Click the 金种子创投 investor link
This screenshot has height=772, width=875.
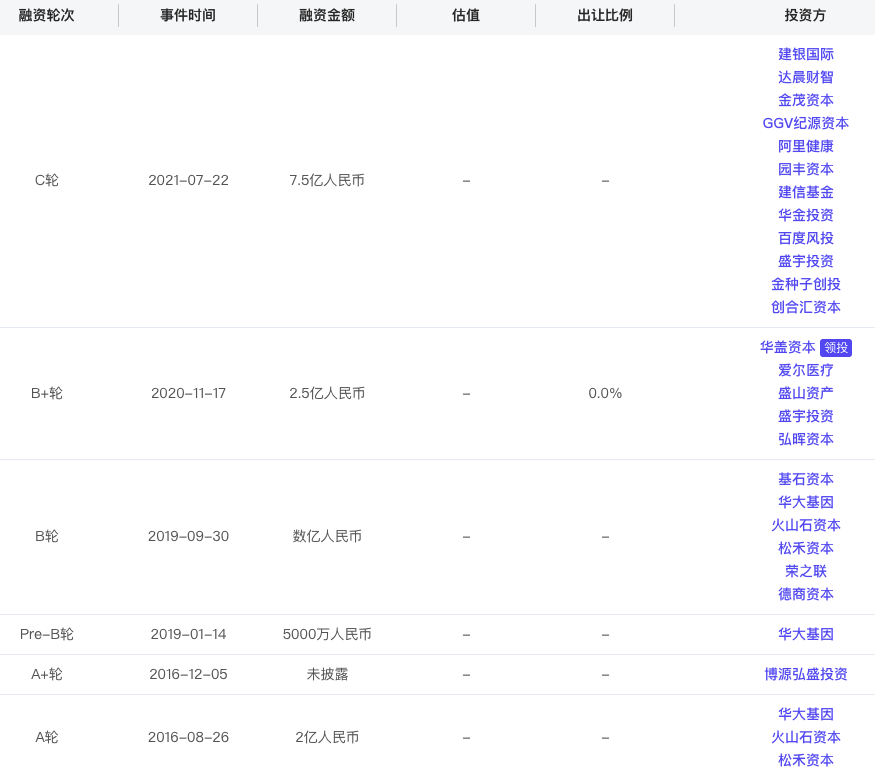point(805,284)
